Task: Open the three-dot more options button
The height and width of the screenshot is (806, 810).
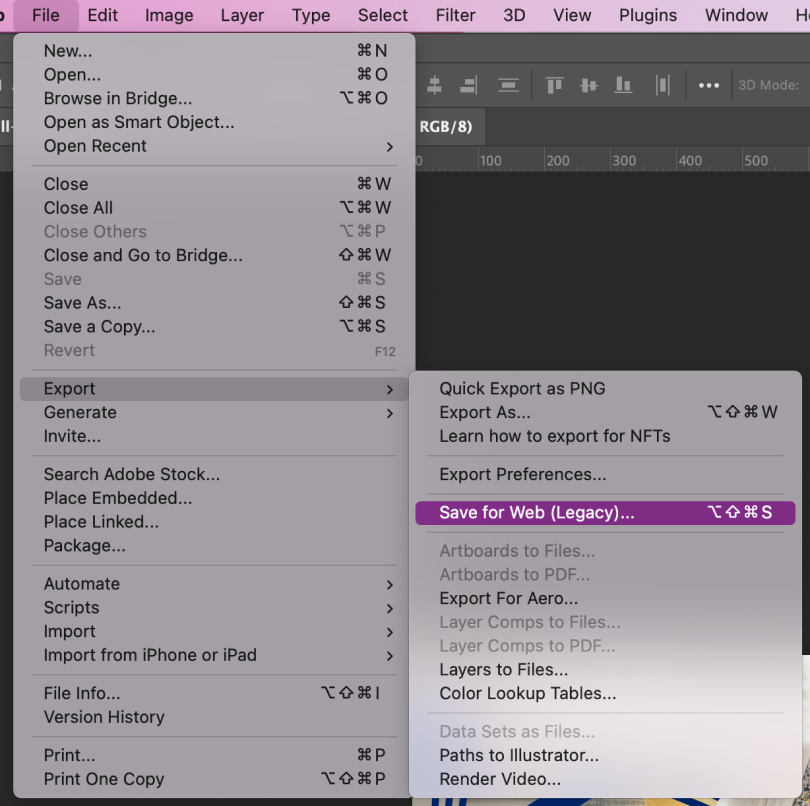Action: [x=709, y=85]
